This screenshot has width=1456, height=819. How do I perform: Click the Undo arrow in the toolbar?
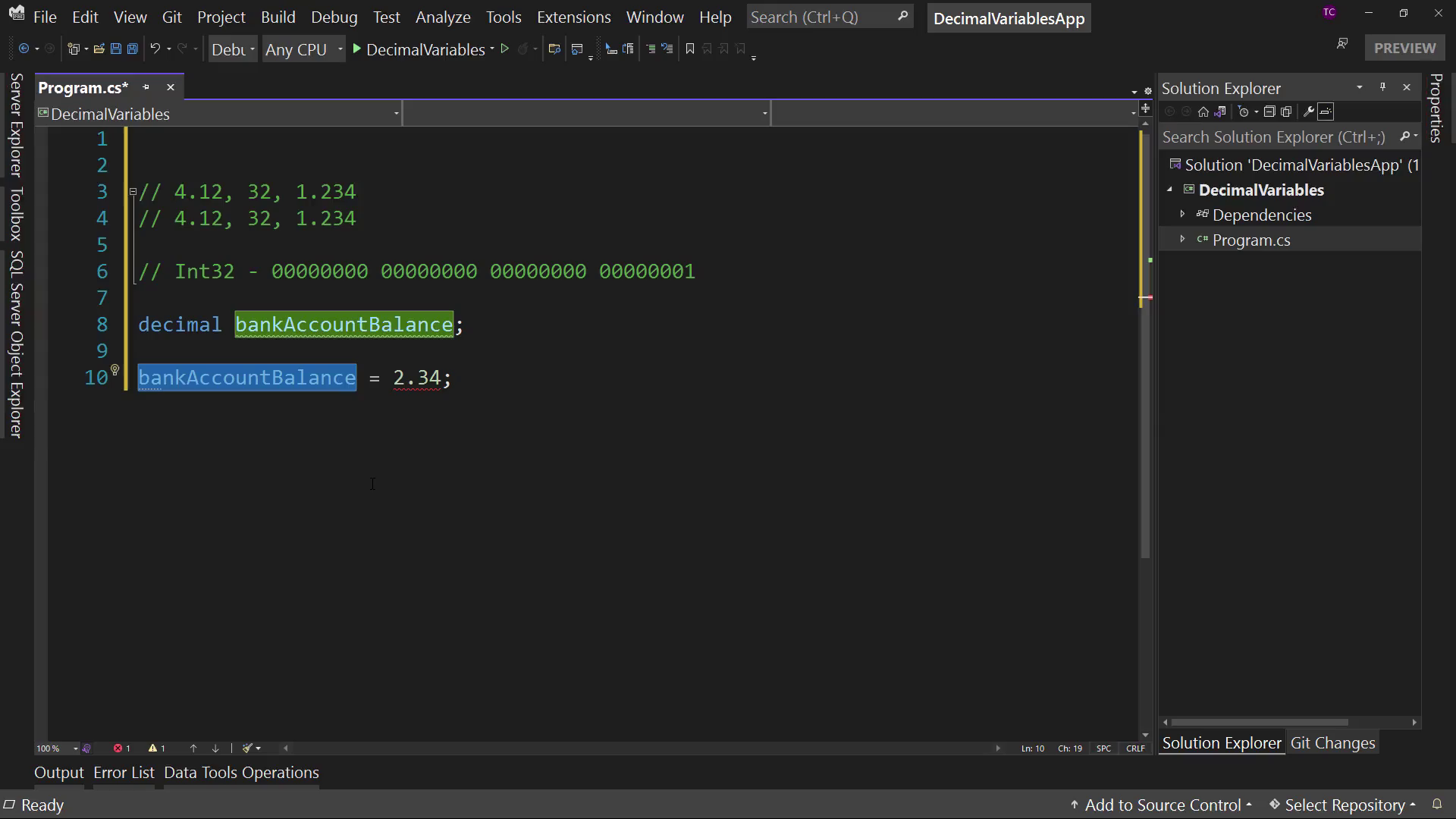click(155, 49)
